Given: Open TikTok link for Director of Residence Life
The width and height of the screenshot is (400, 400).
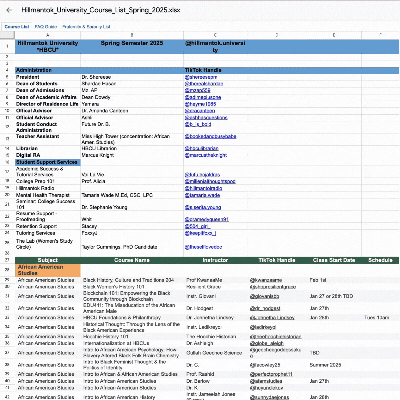Looking at the screenshot, I should pos(200,104).
